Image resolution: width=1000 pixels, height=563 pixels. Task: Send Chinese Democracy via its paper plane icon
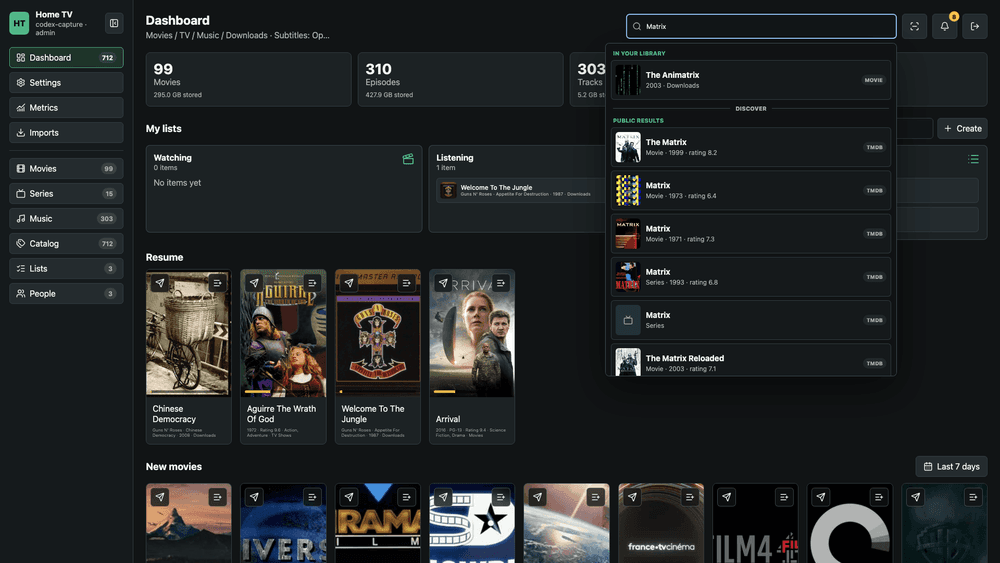[x=160, y=282]
